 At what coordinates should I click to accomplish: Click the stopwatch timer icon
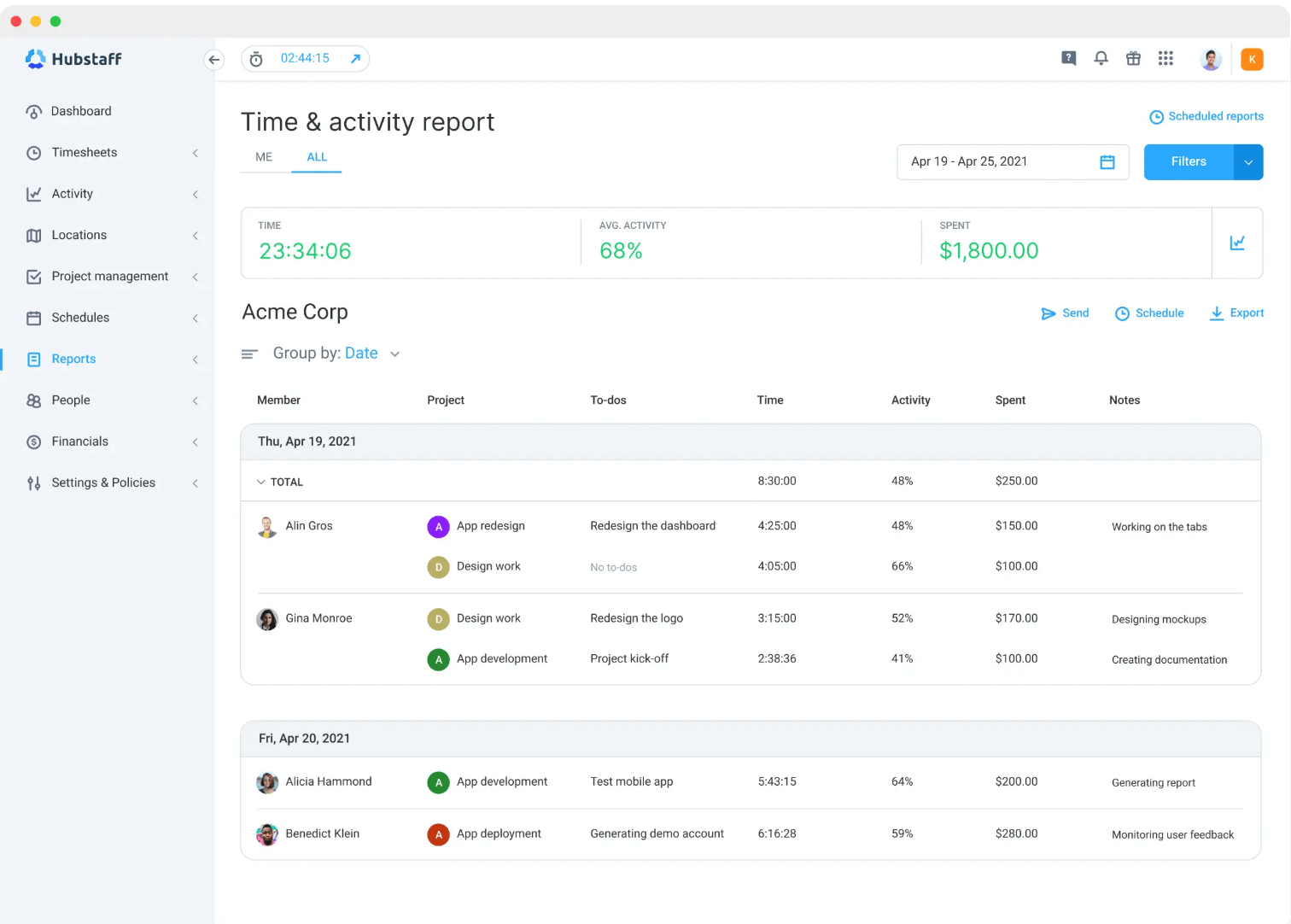pos(255,59)
